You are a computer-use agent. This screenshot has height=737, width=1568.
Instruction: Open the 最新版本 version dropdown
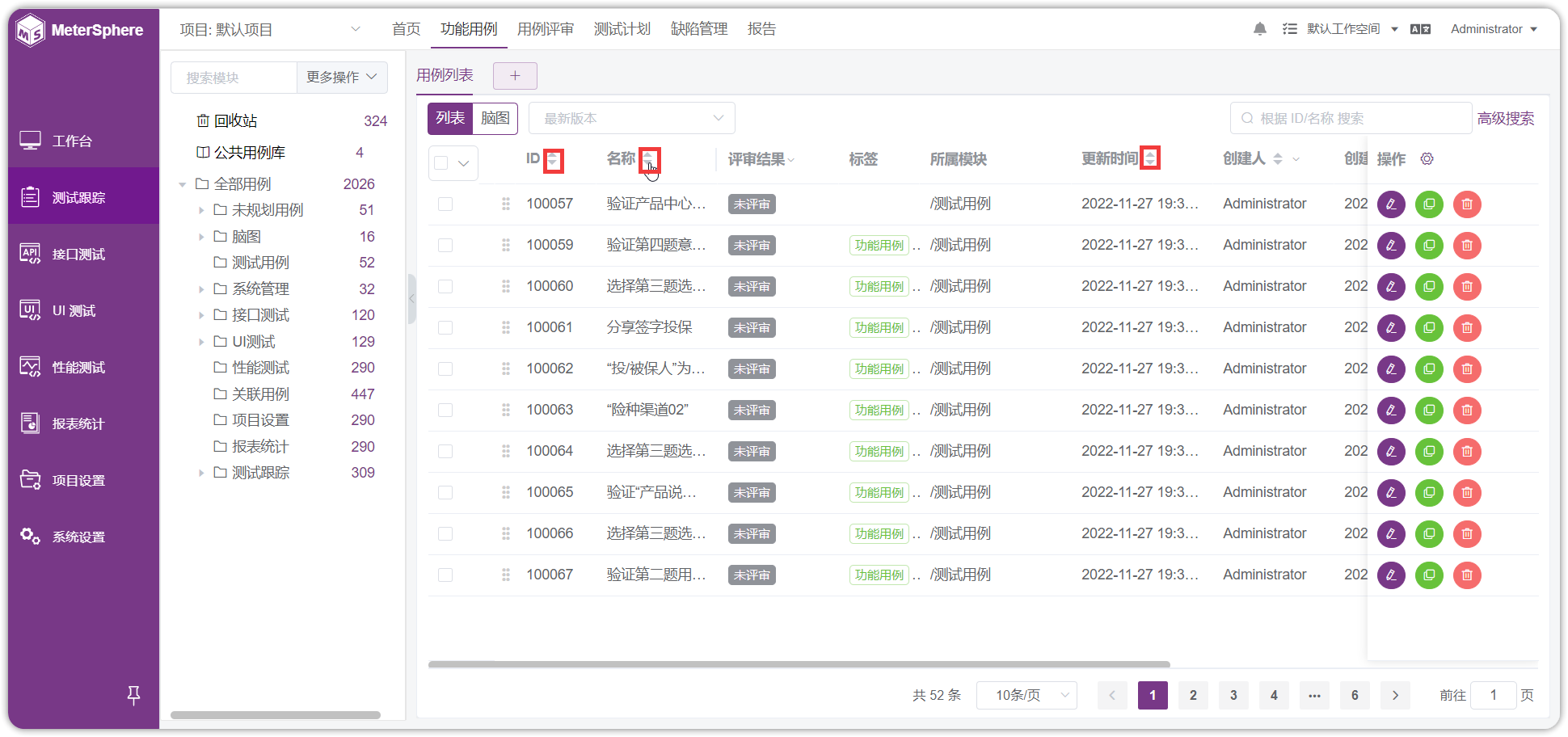[632, 118]
